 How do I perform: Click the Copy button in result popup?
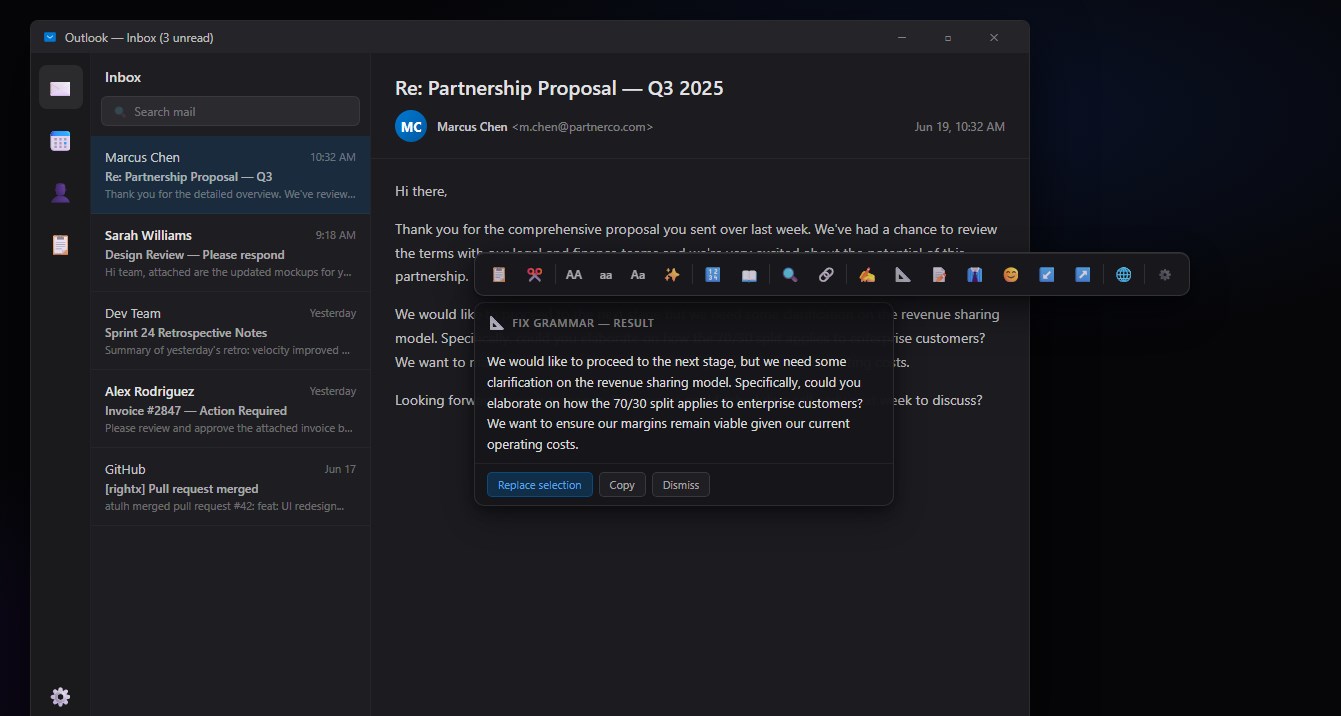[x=622, y=485]
